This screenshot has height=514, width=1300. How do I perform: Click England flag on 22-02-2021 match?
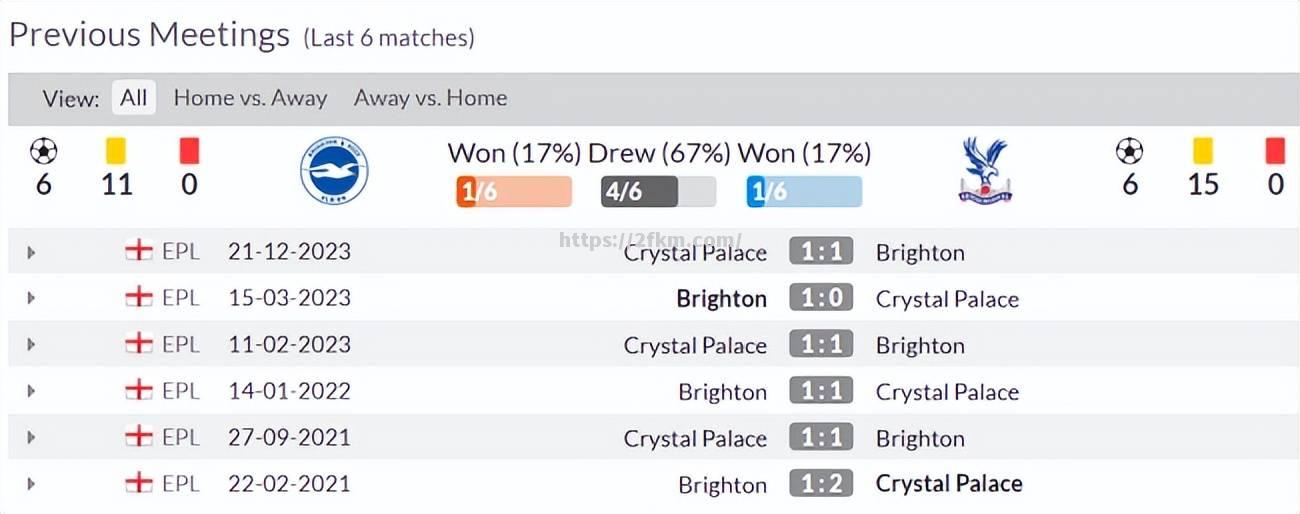(139, 484)
